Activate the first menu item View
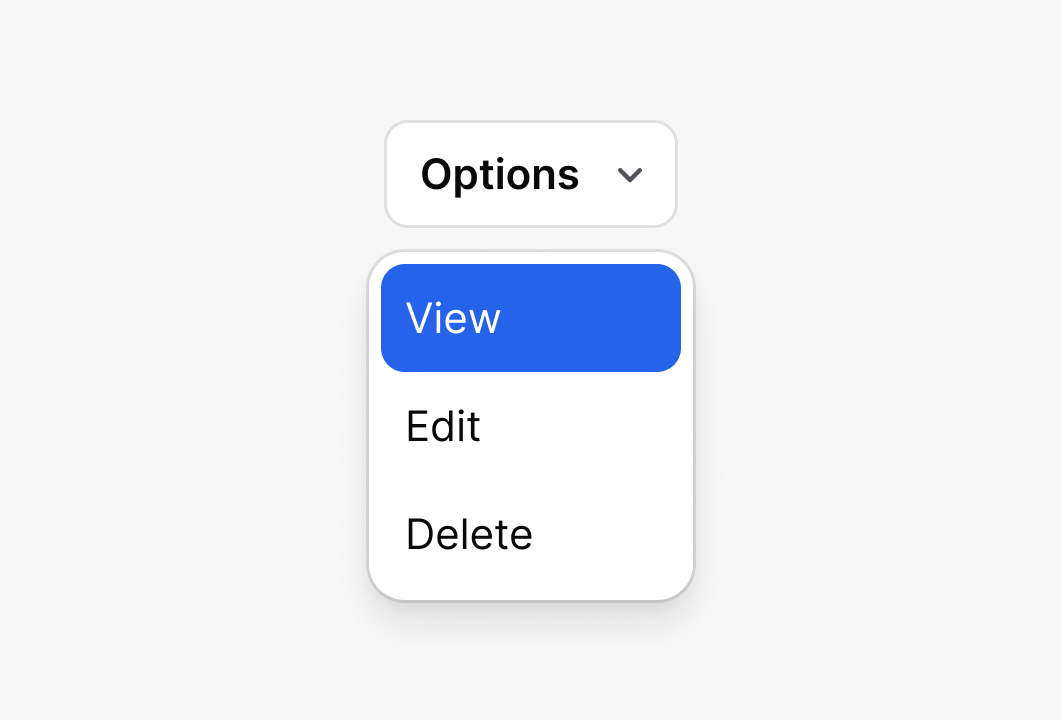Image resolution: width=1062 pixels, height=720 pixels. [x=530, y=318]
